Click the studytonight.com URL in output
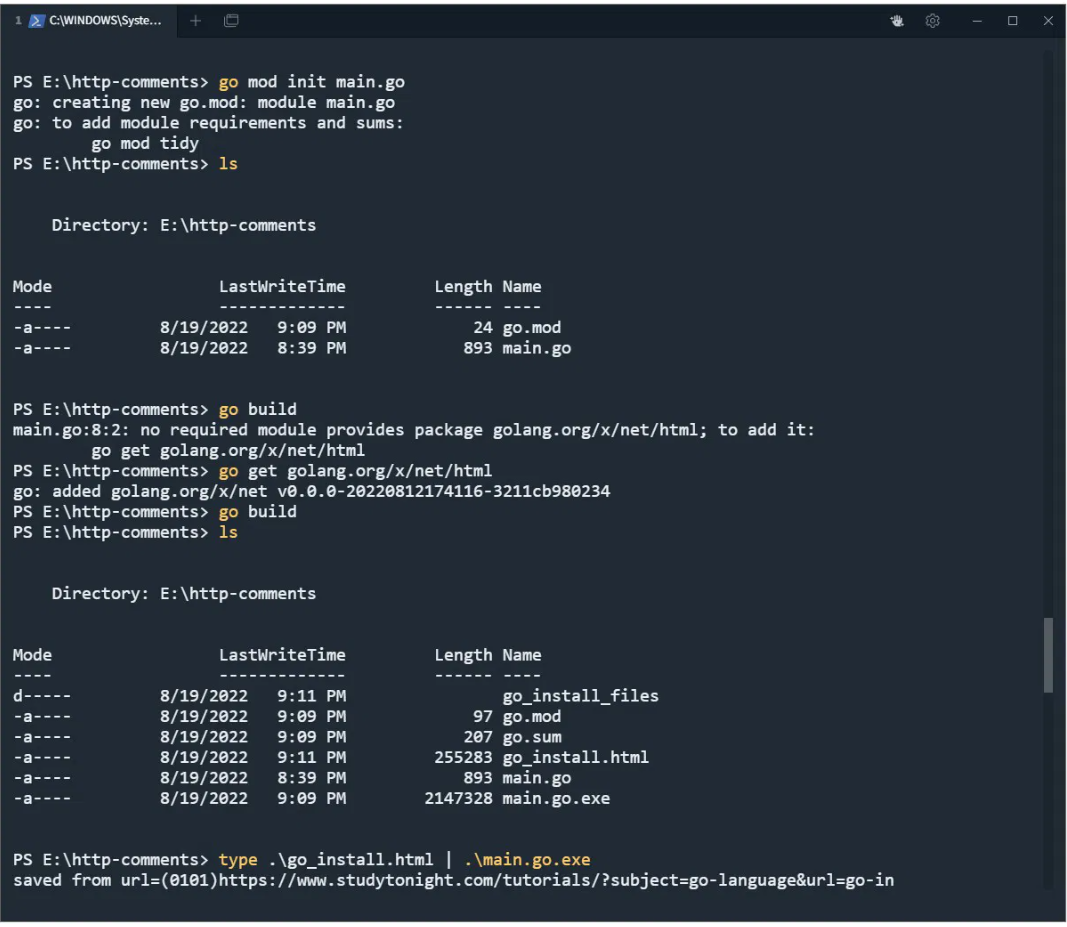This screenshot has height=927, width=1067. coord(555,880)
